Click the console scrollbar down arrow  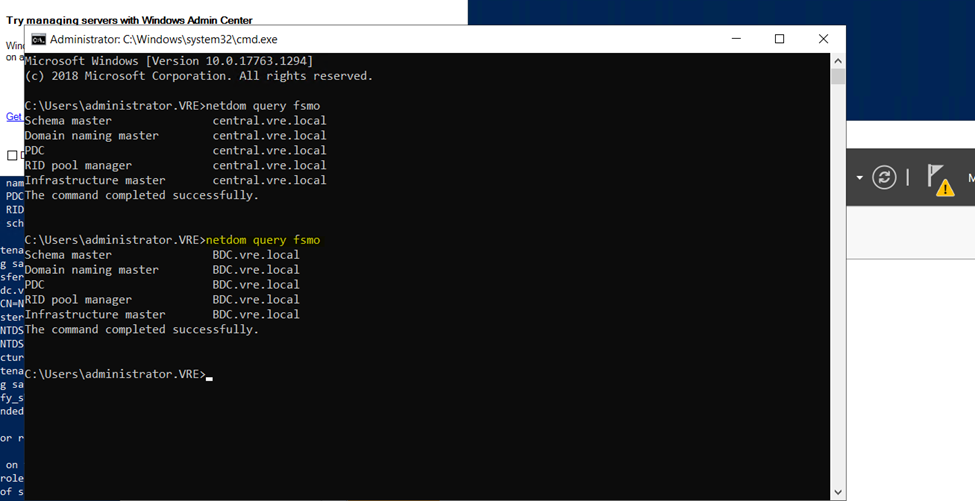click(x=838, y=492)
